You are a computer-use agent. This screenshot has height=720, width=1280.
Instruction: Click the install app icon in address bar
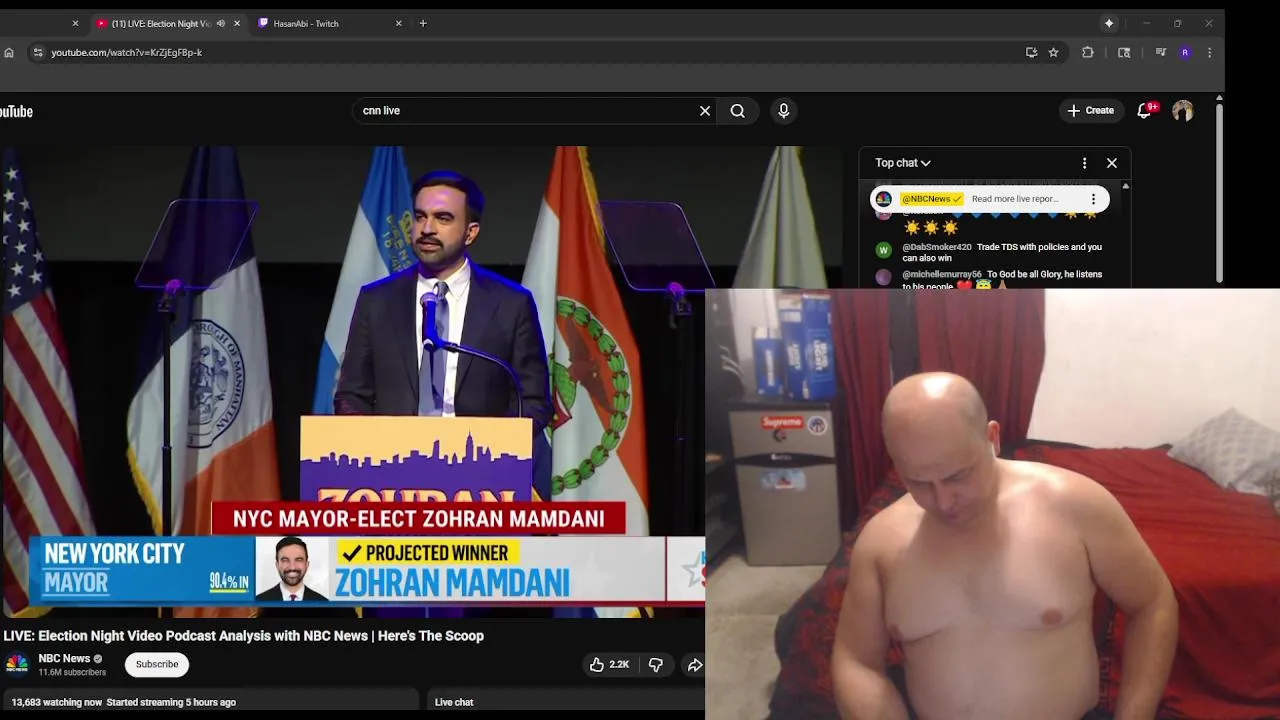click(1031, 52)
